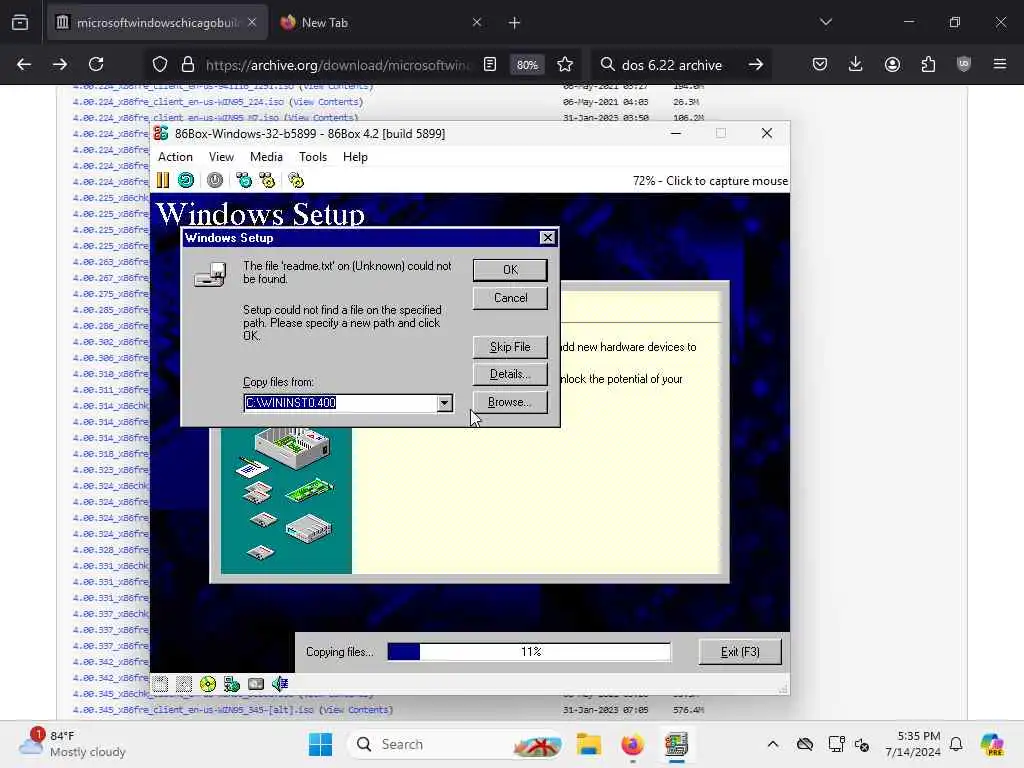This screenshot has width=1024, height=768.
Task: Send Ctrl+Alt+Del via the teal keyboard icon
Action: pos(244,180)
